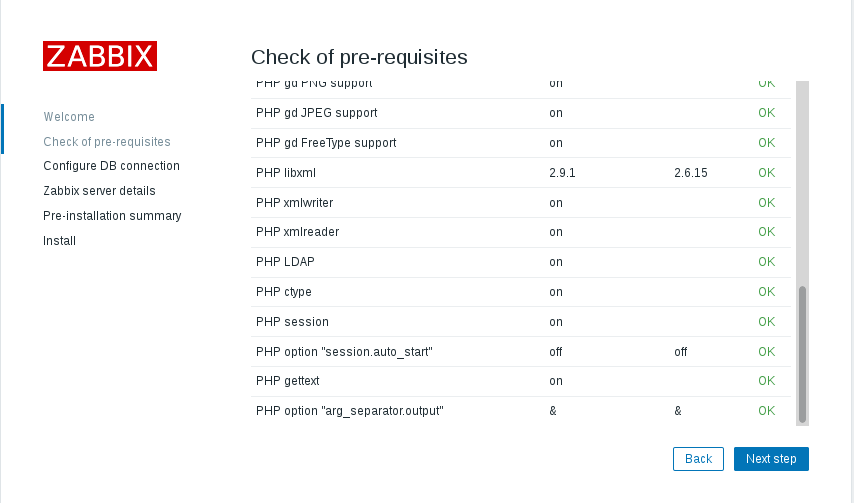The width and height of the screenshot is (854, 503).
Task: Select Check of pre-requisites step
Action: coord(107,142)
